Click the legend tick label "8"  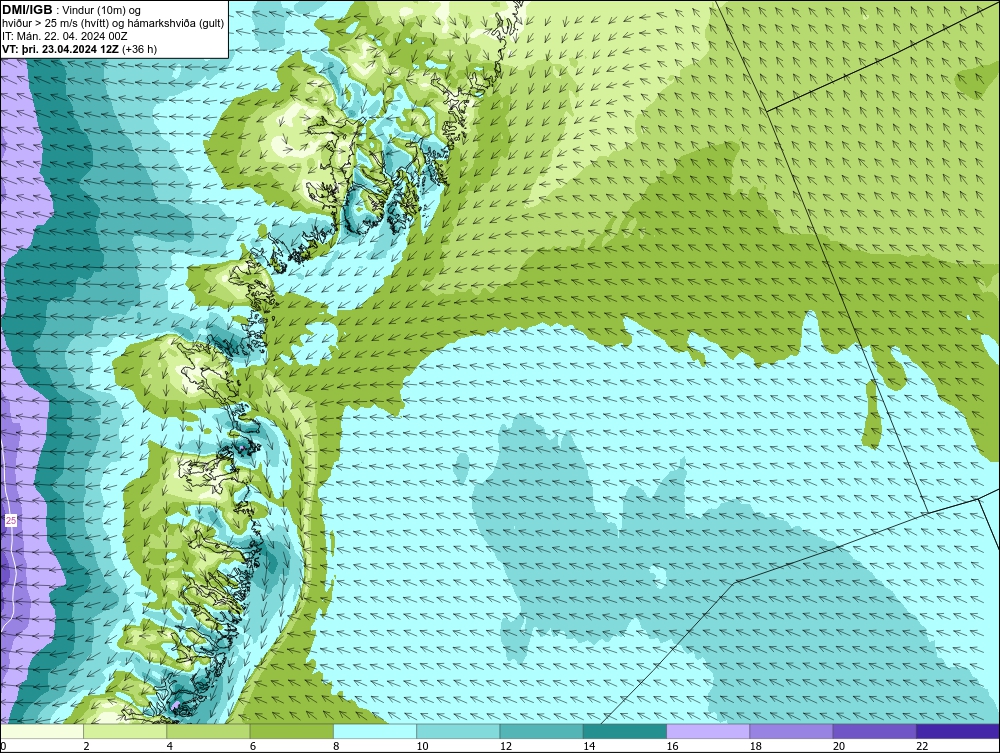[336, 746]
